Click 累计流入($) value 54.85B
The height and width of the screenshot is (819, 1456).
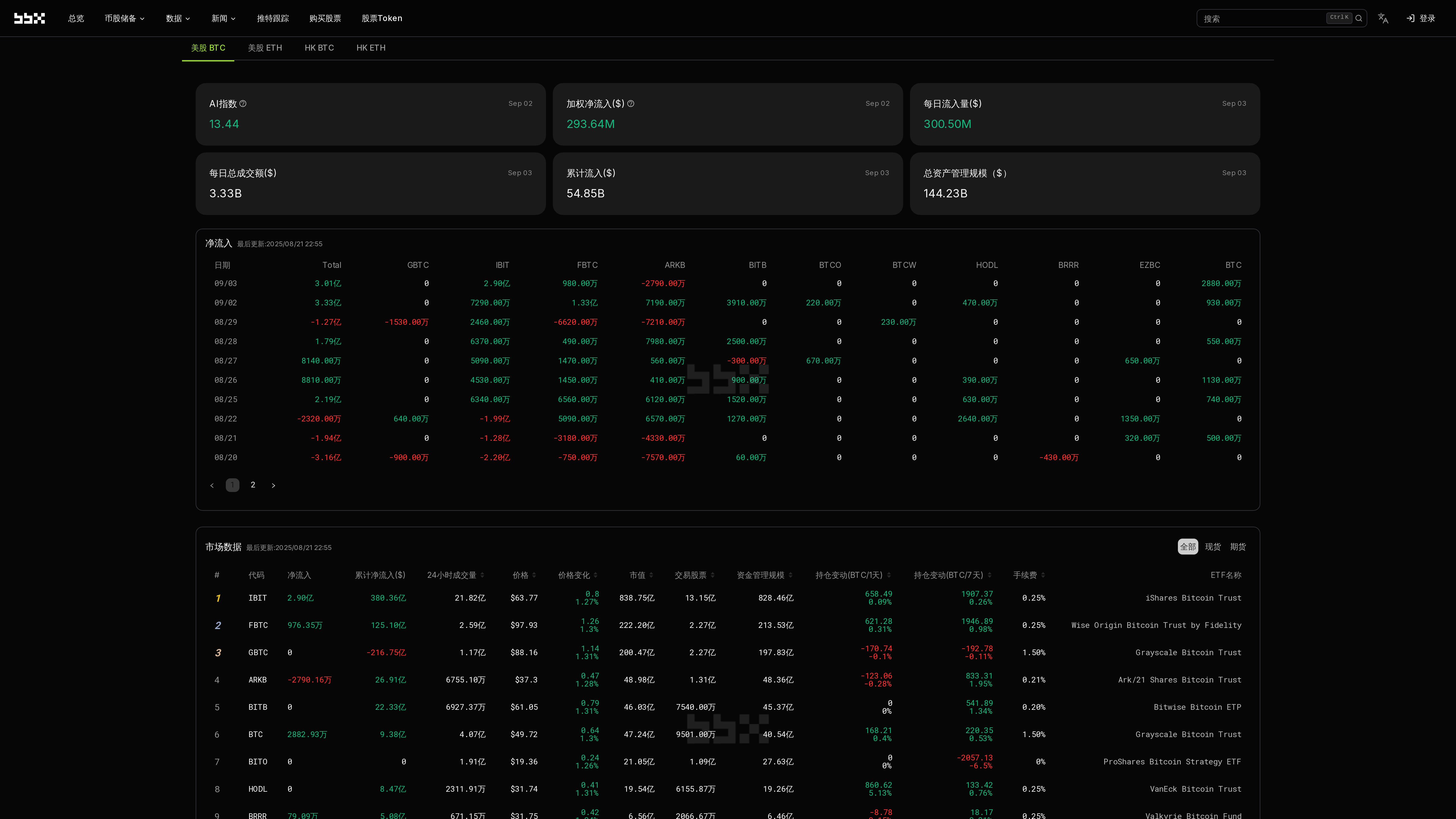tap(586, 193)
